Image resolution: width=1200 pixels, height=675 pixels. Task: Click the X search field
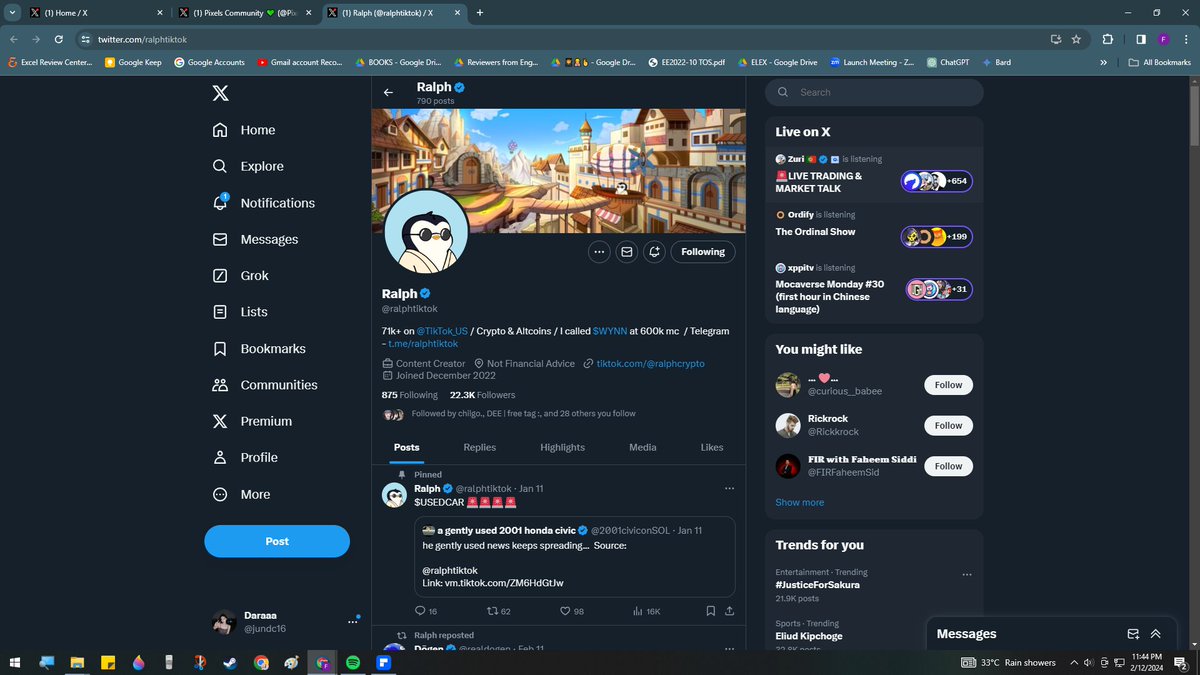click(x=875, y=92)
